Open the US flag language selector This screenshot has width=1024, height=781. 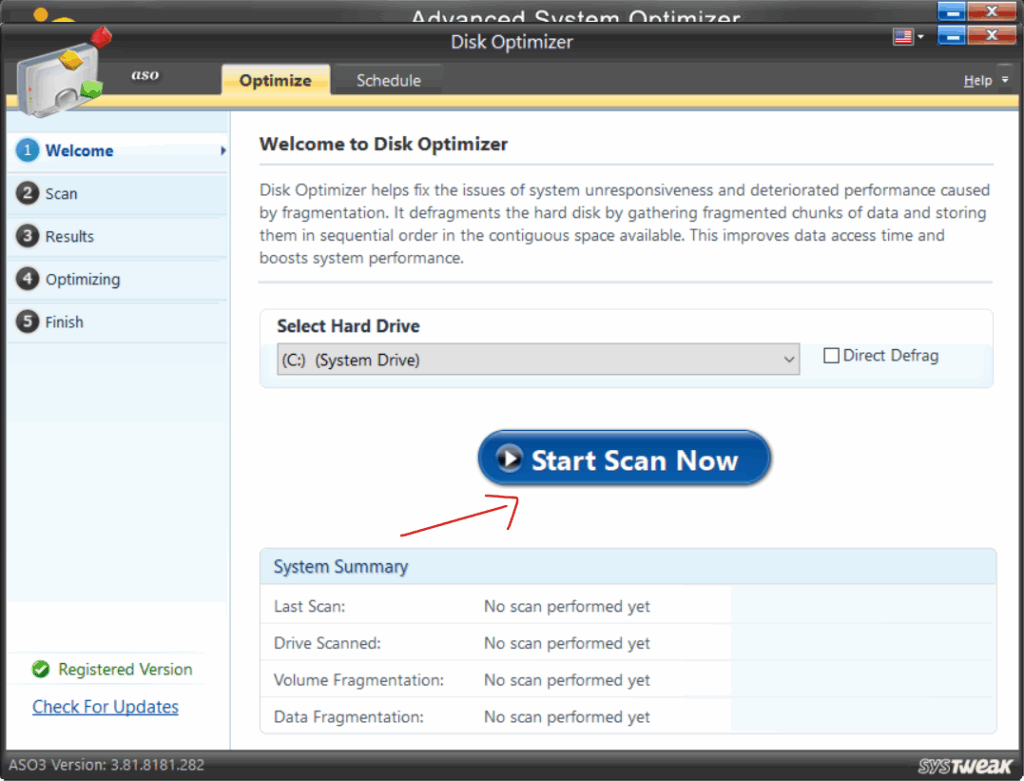coord(903,37)
